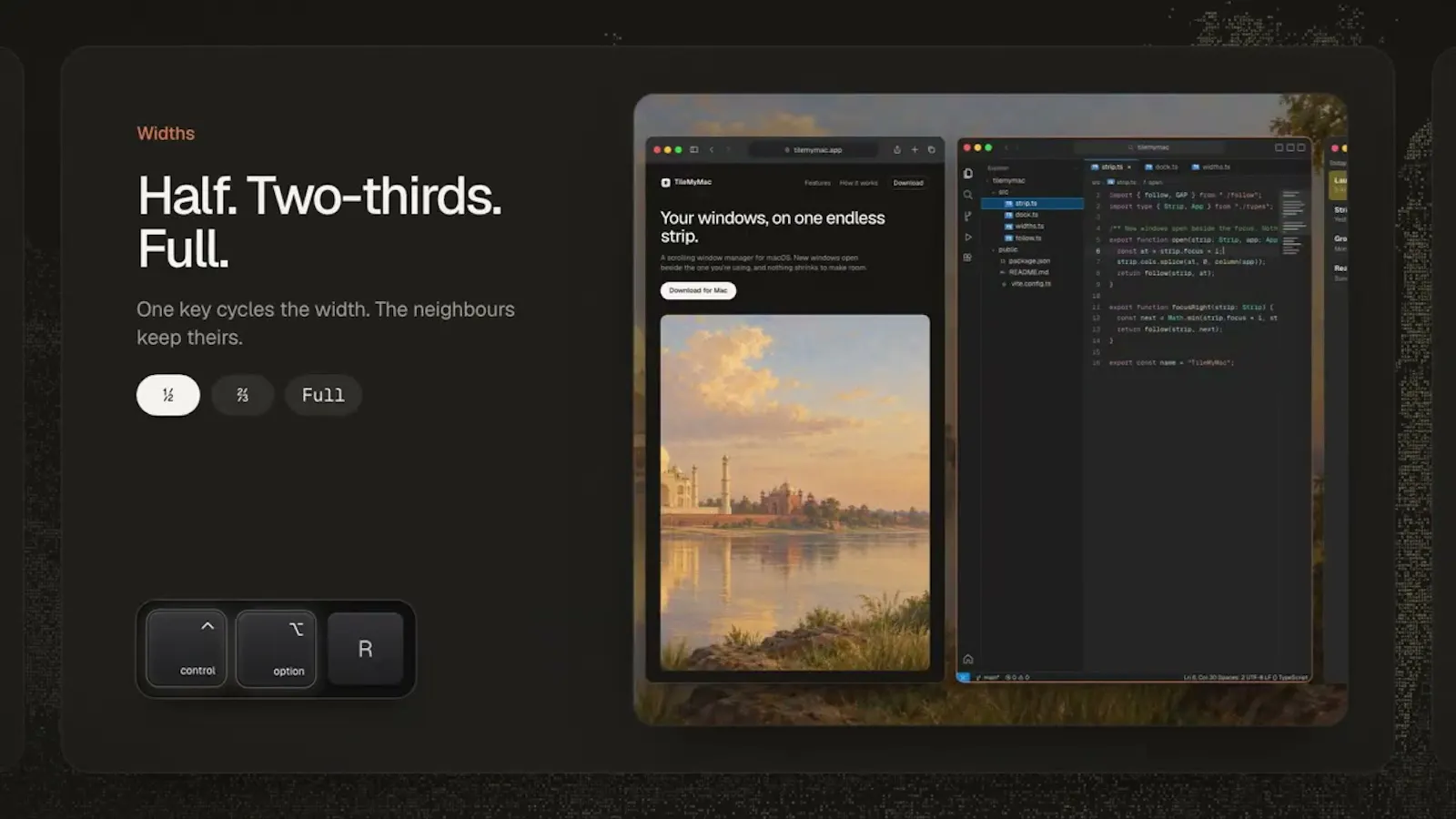Select strip.ts in the Explorer tree
Viewport: 1456px width, 819px height.
click(1032, 204)
